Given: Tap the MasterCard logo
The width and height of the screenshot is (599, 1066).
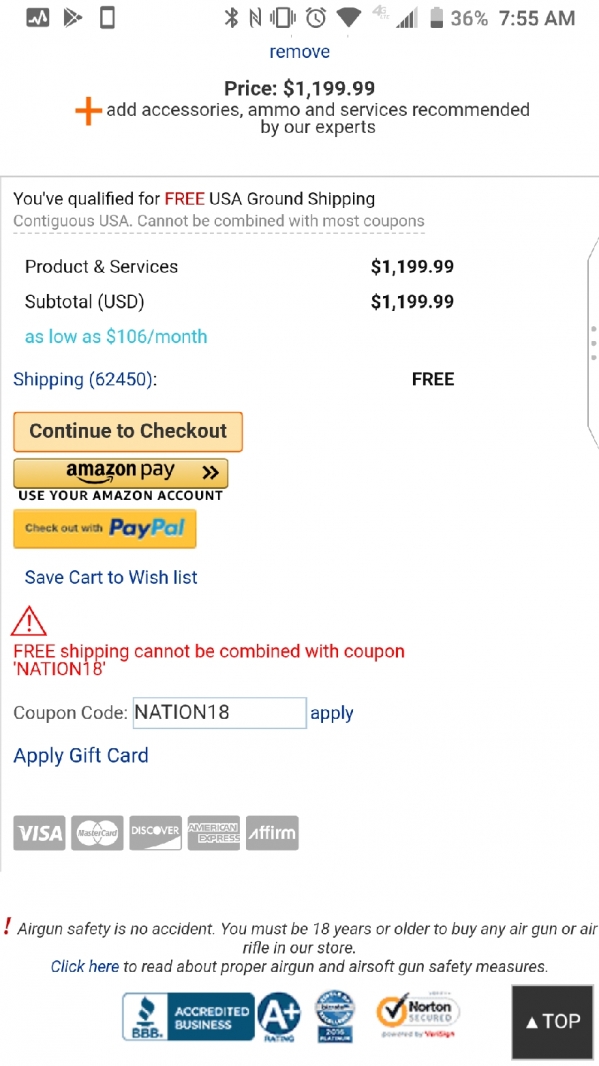Looking at the screenshot, I should click(97, 833).
